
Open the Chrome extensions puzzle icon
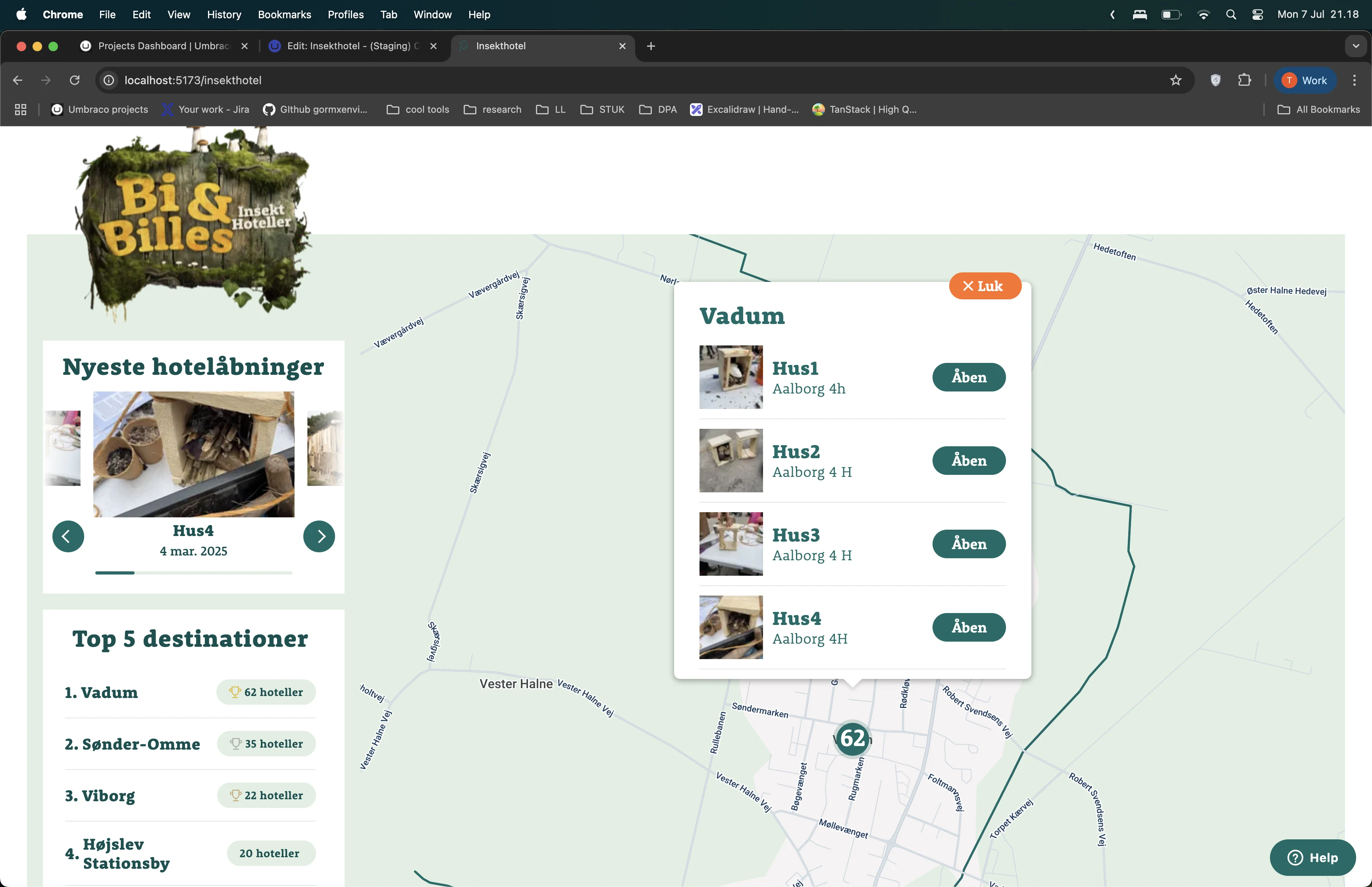[x=1245, y=80]
